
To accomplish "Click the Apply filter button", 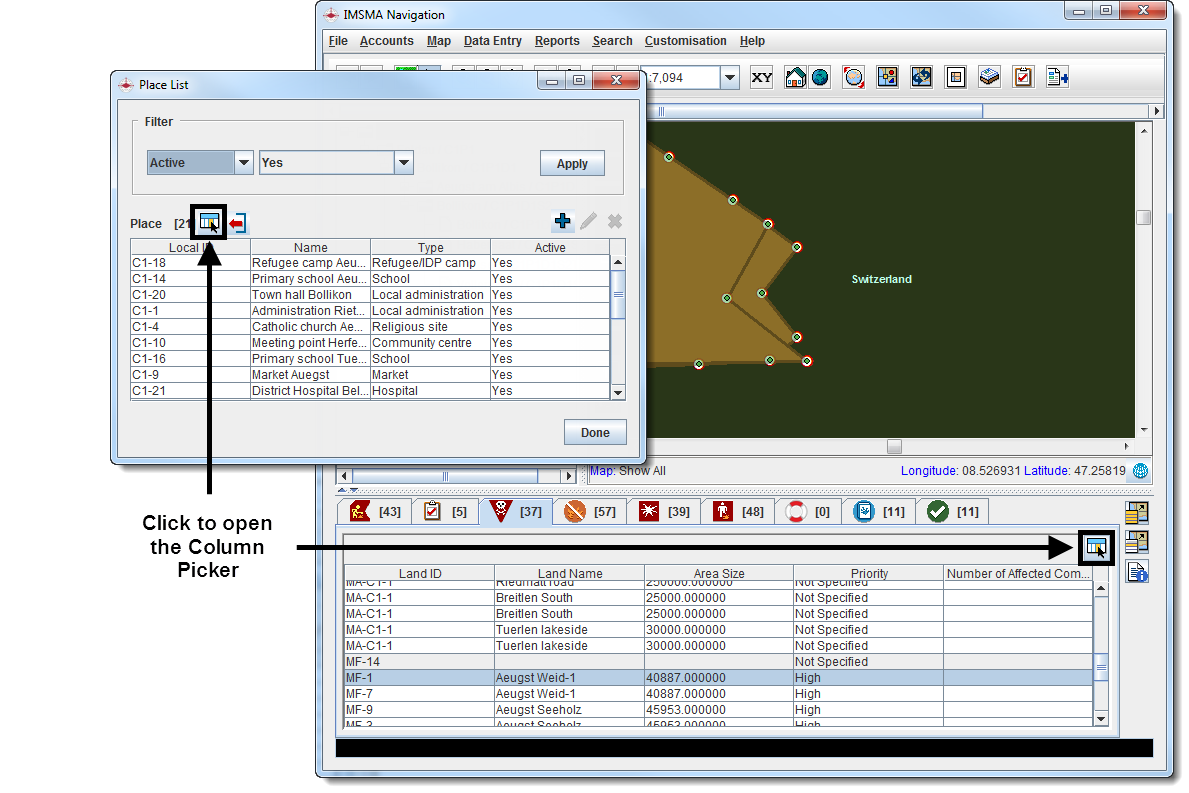I will [572, 164].
